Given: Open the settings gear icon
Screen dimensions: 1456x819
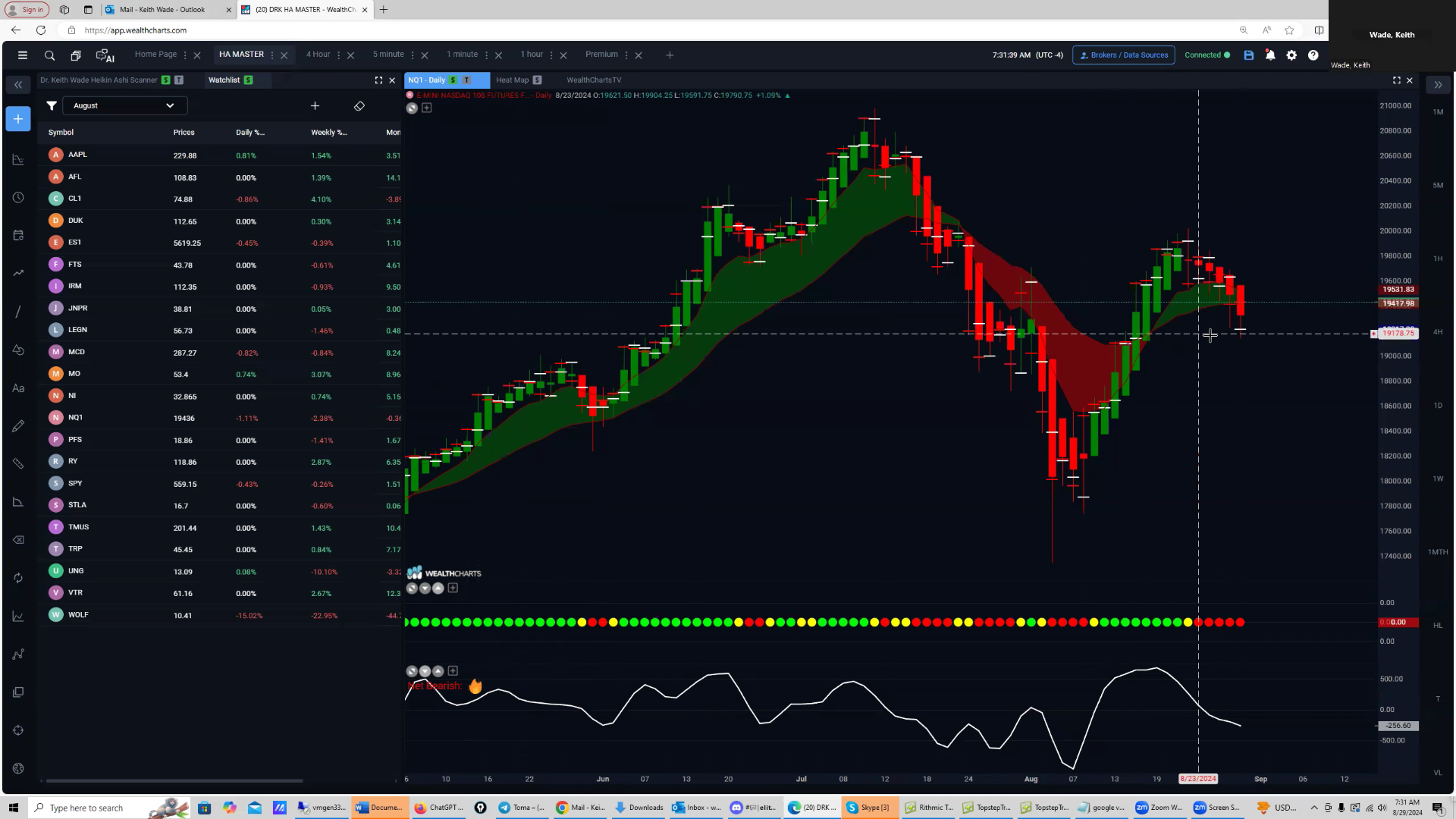Looking at the screenshot, I should pyautogui.click(x=1291, y=55).
